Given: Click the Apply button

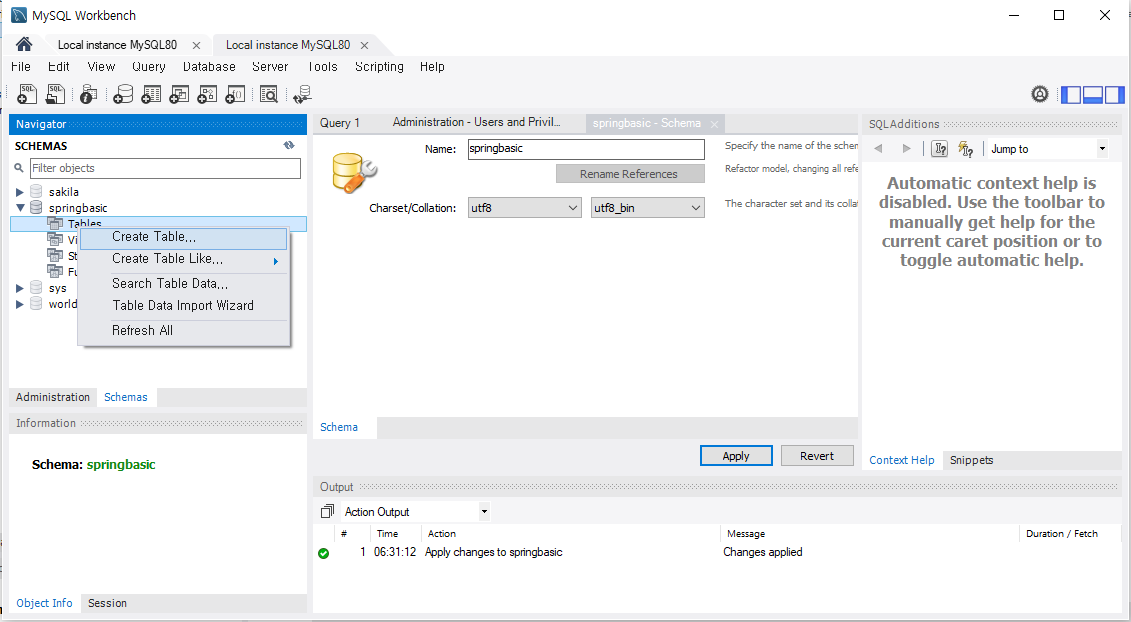Looking at the screenshot, I should point(736,456).
